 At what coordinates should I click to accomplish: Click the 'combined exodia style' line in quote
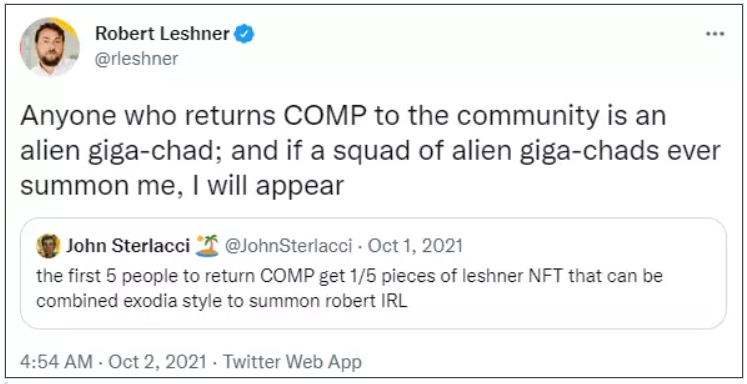click(x=222, y=302)
